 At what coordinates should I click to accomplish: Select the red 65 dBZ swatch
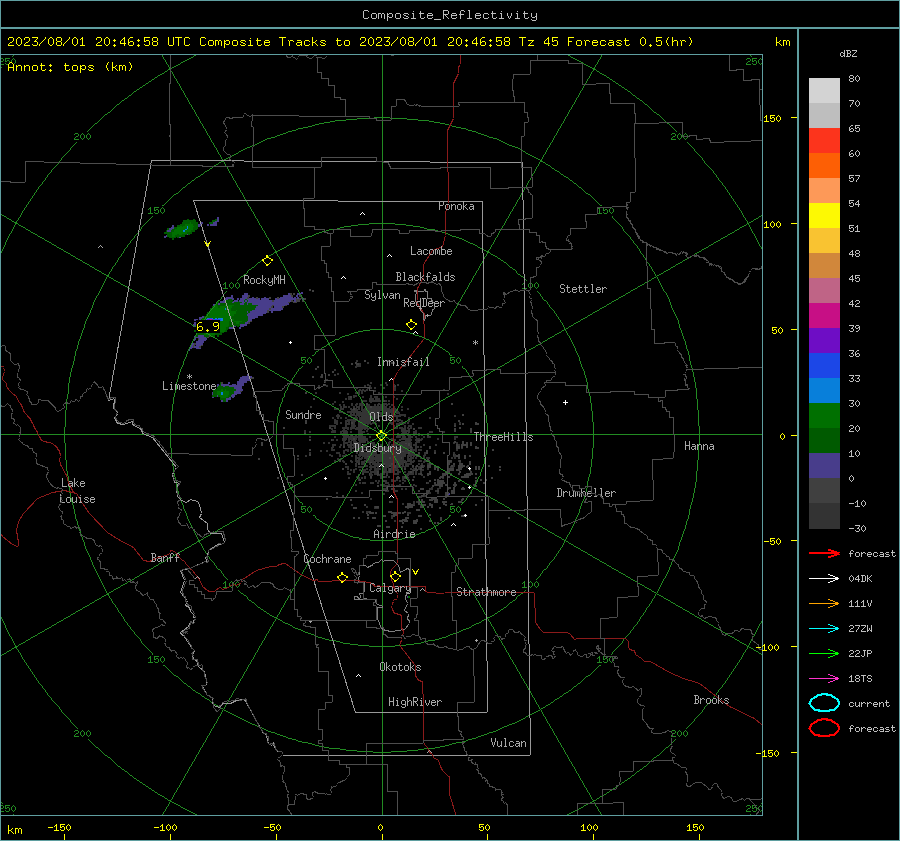coord(824,140)
